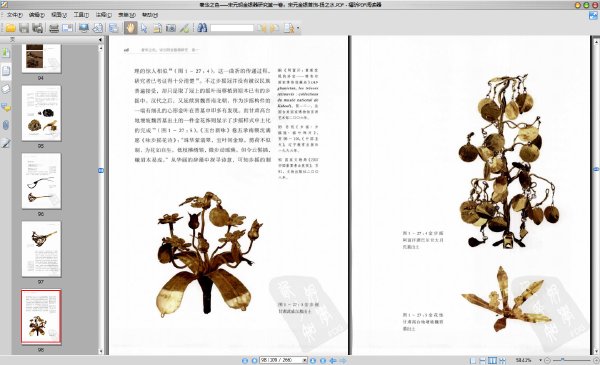The image size is (600, 365).
Task: Pick the Select Text tool
Action: coord(157,28)
